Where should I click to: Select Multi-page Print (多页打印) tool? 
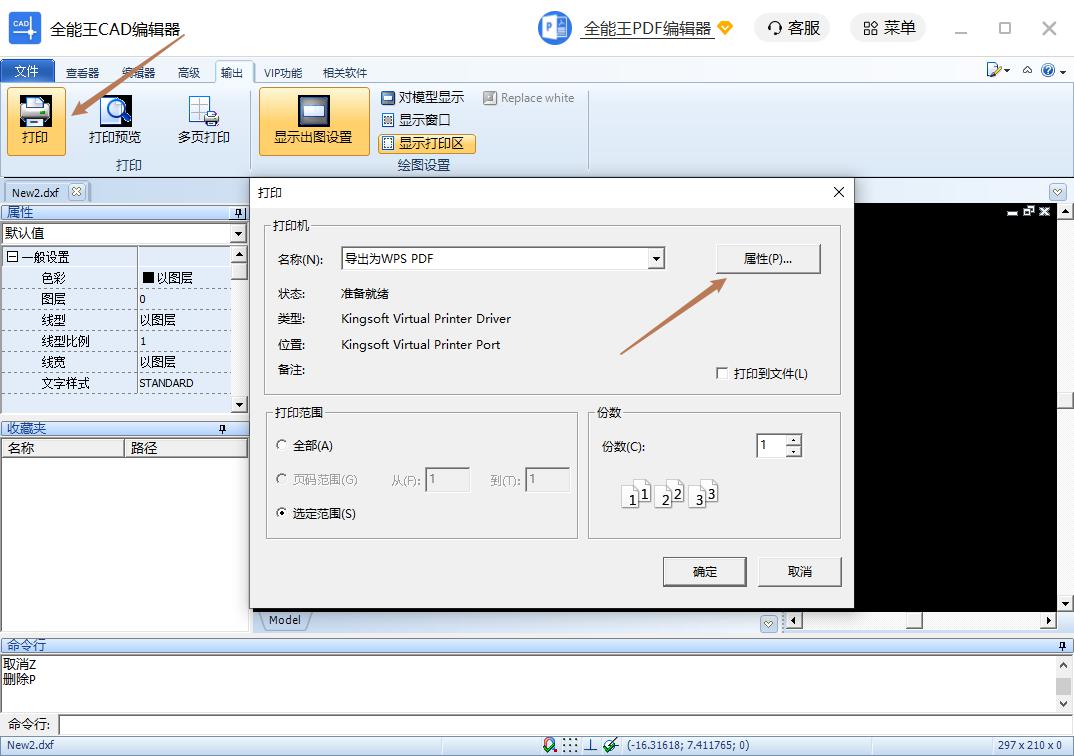204,120
